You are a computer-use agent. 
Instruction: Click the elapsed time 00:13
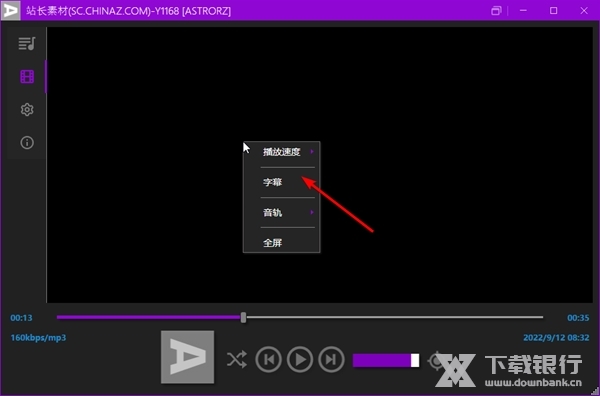(x=21, y=318)
